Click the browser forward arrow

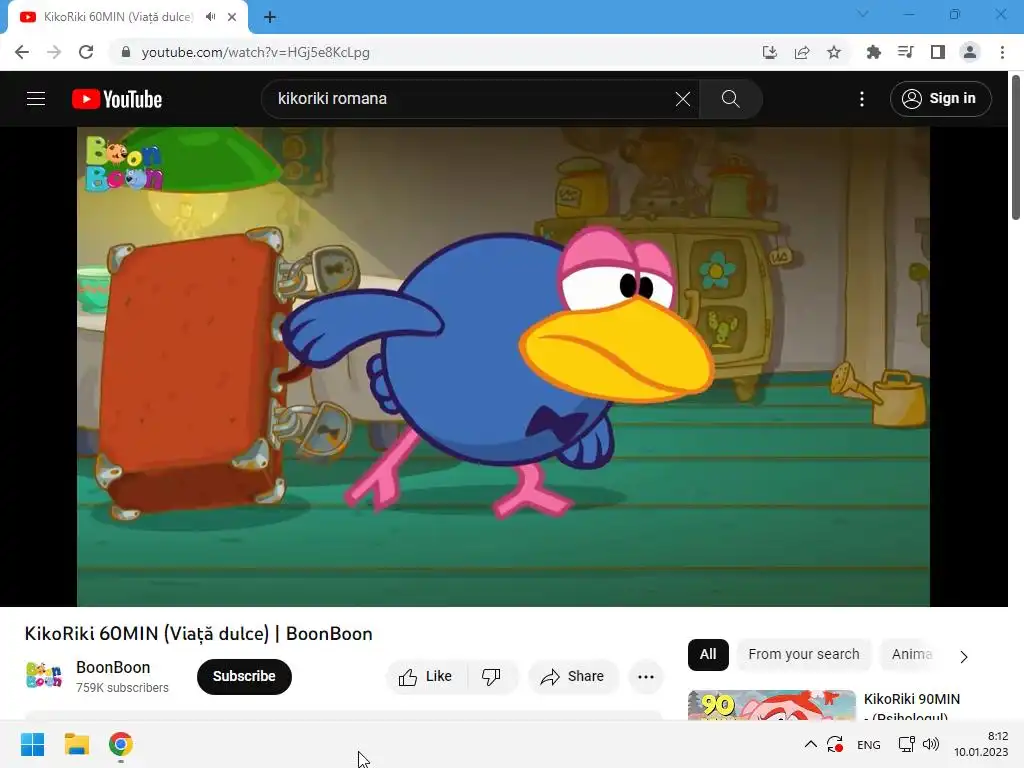[54, 52]
